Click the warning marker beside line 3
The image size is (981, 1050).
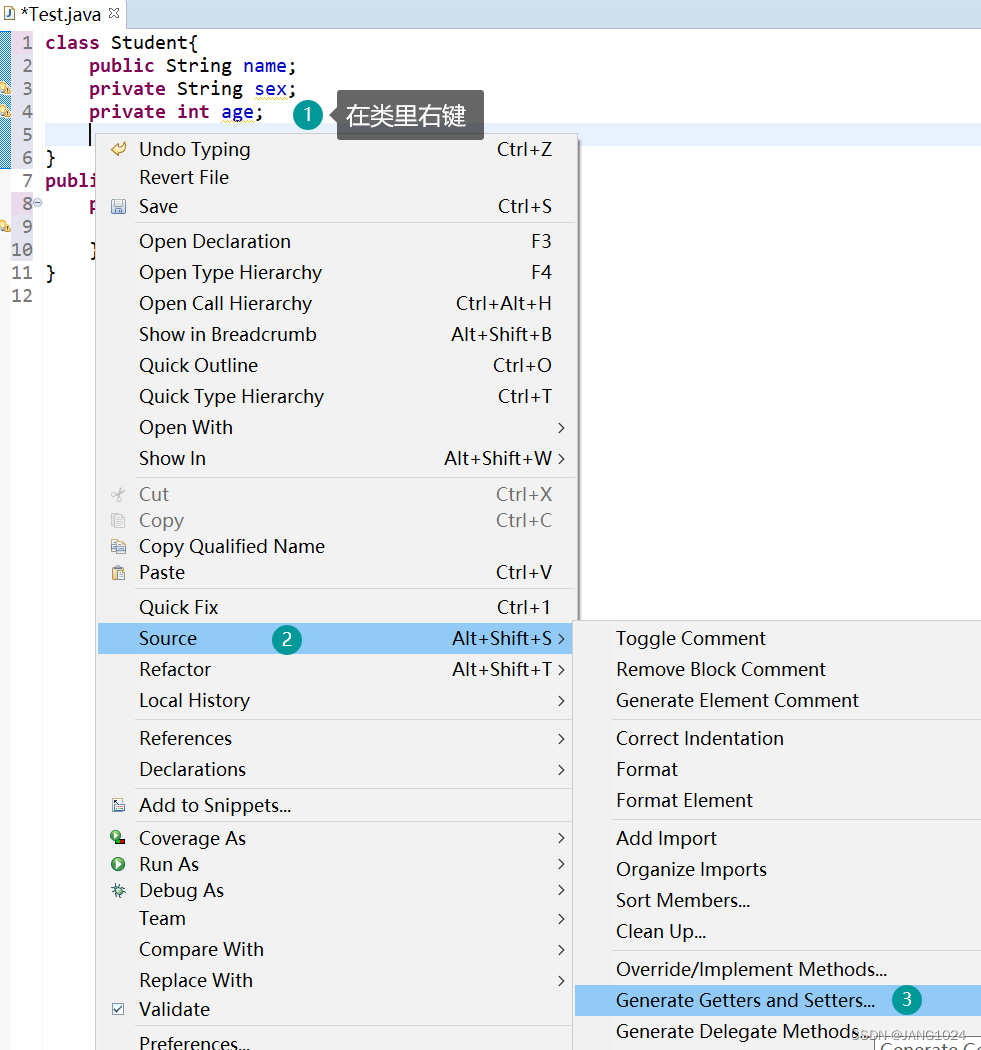click(7, 88)
